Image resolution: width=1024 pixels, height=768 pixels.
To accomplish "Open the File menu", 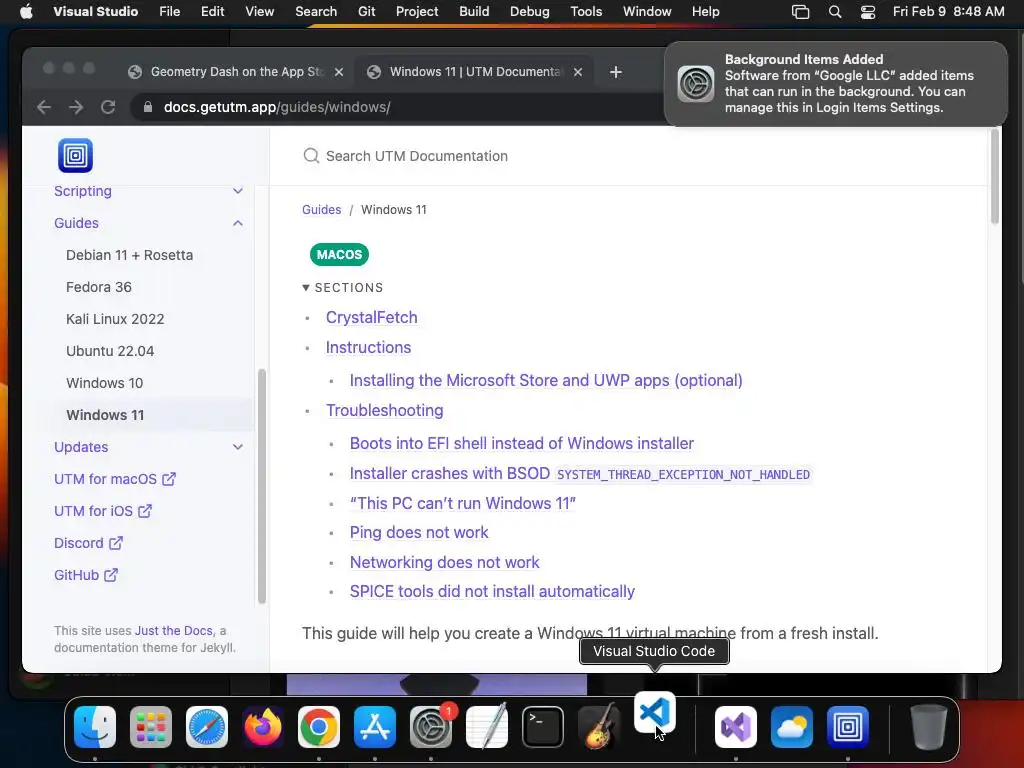I will click(169, 12).
